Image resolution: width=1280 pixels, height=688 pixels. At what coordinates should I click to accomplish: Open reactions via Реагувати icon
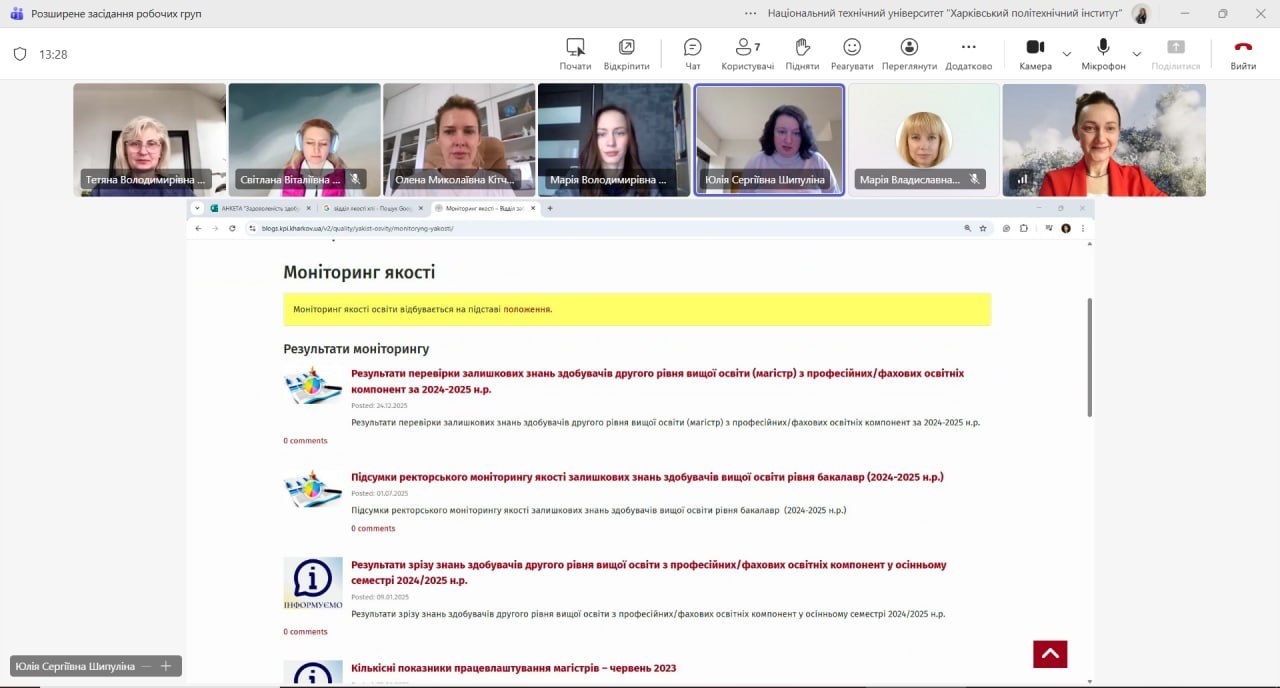pyautogui.click(x=851, y=48)
